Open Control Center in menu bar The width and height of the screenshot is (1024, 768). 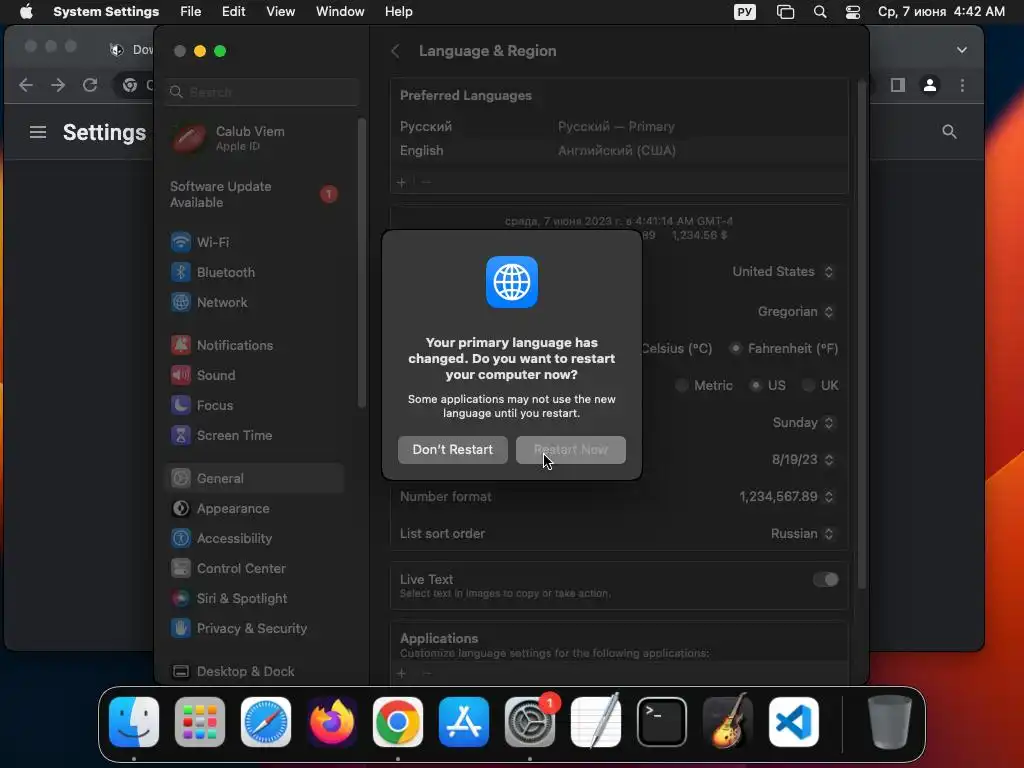852,12
